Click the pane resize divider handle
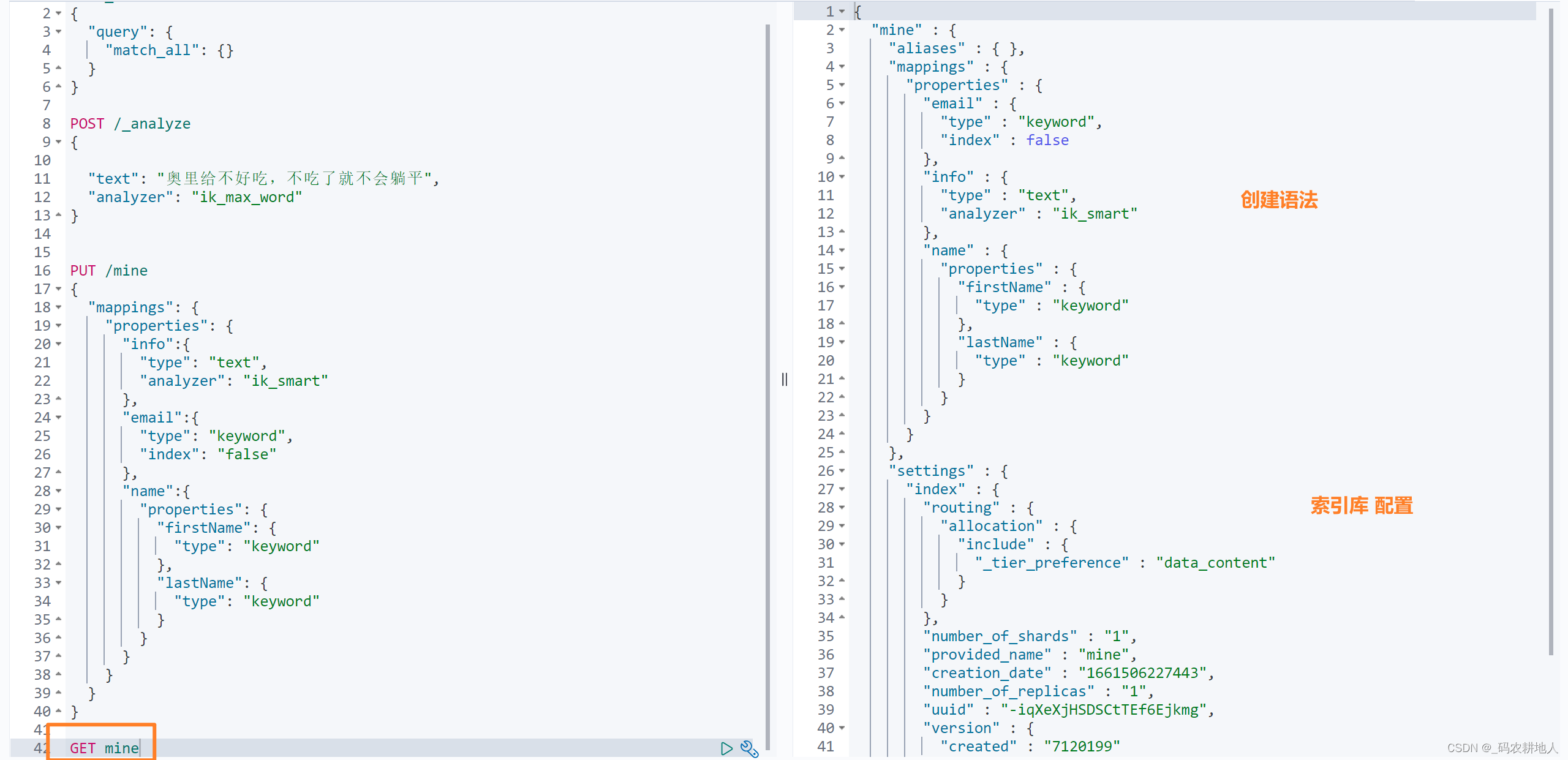Image resolution: width=1568 pixels, height=760 pixels. click(x=784, y=380)
